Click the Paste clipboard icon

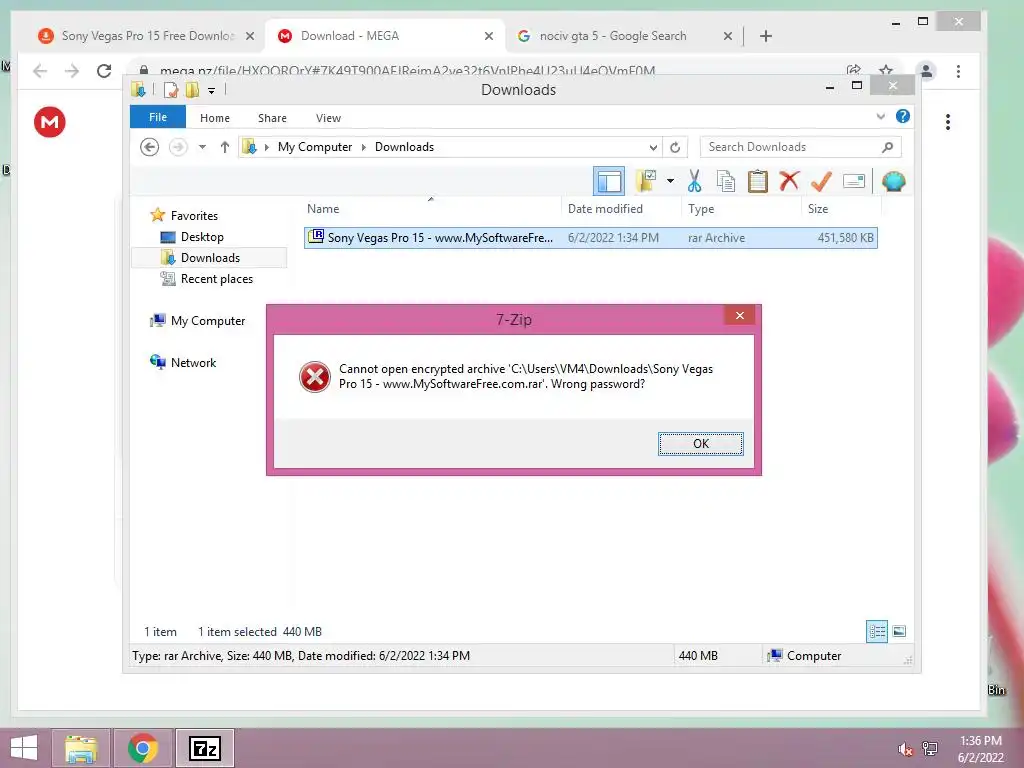click(x=758, y=181)
